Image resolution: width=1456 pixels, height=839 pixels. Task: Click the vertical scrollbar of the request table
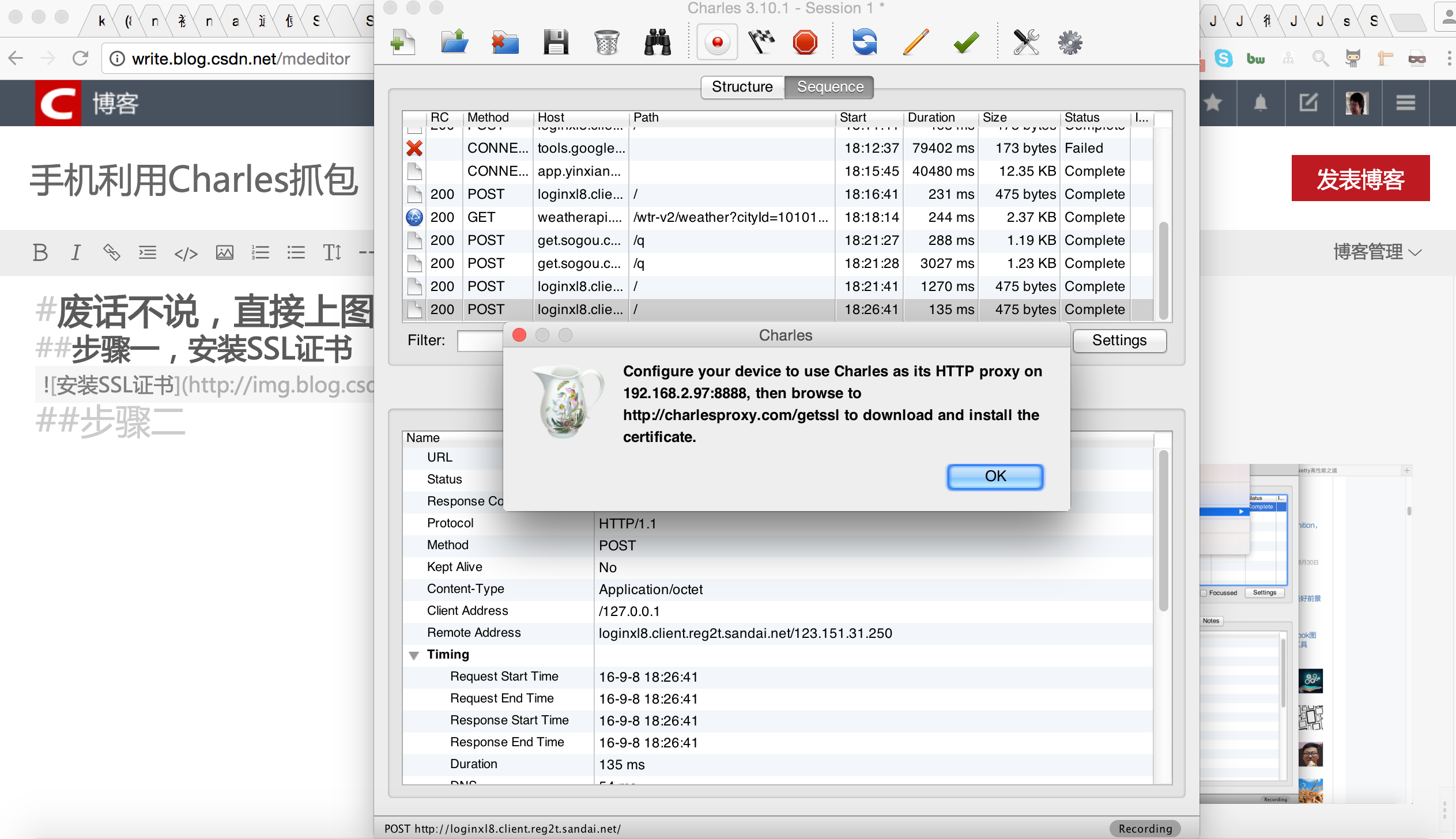pos(1163,271)
